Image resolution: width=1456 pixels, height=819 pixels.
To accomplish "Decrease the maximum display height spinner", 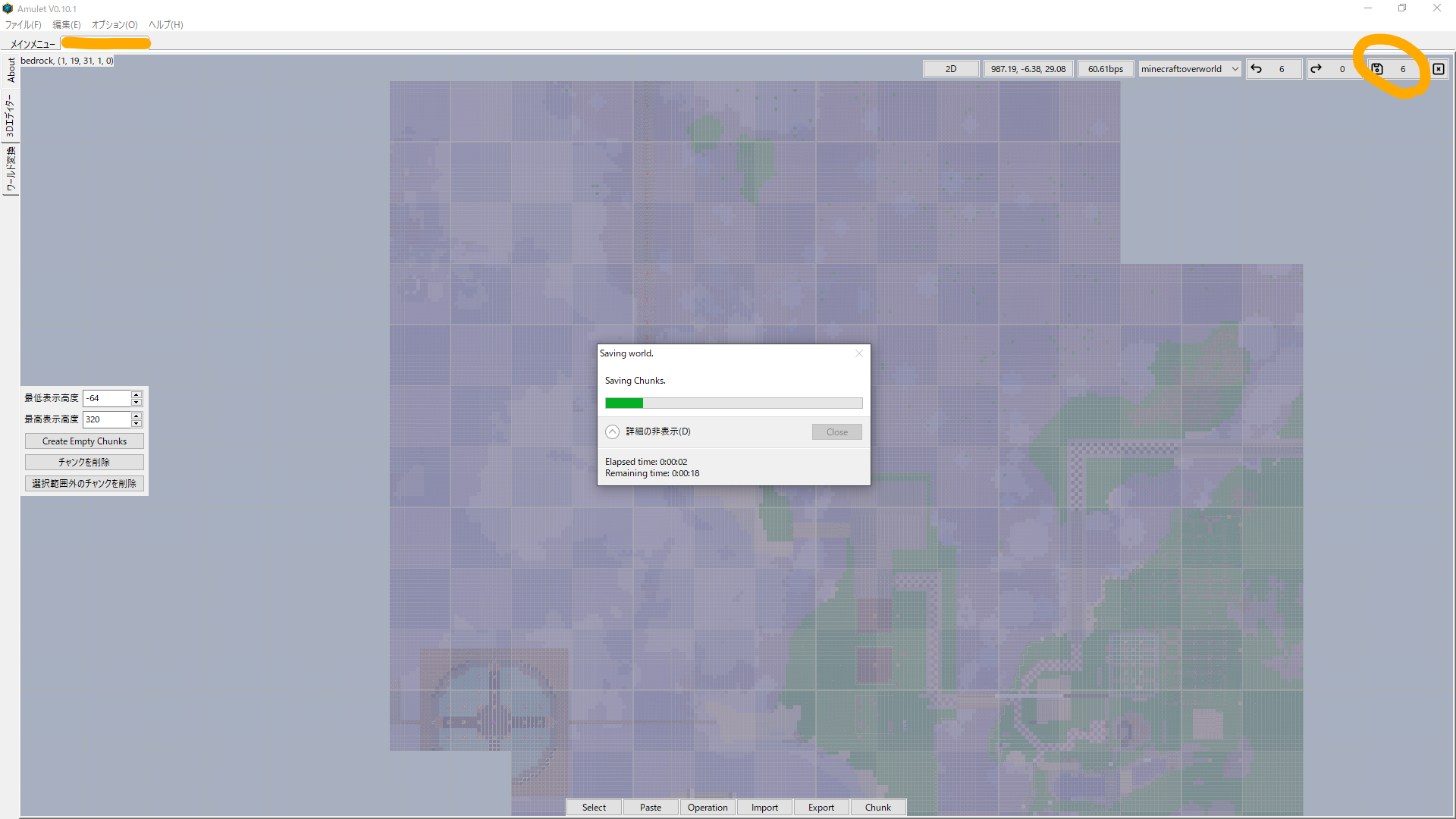I will pyautogui.click(x=136, y=423).
